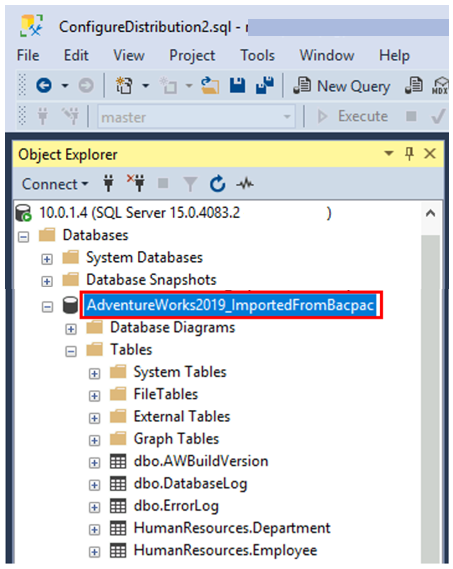Expand the FileTables folder
453x569 pixels.
(94, 396)
